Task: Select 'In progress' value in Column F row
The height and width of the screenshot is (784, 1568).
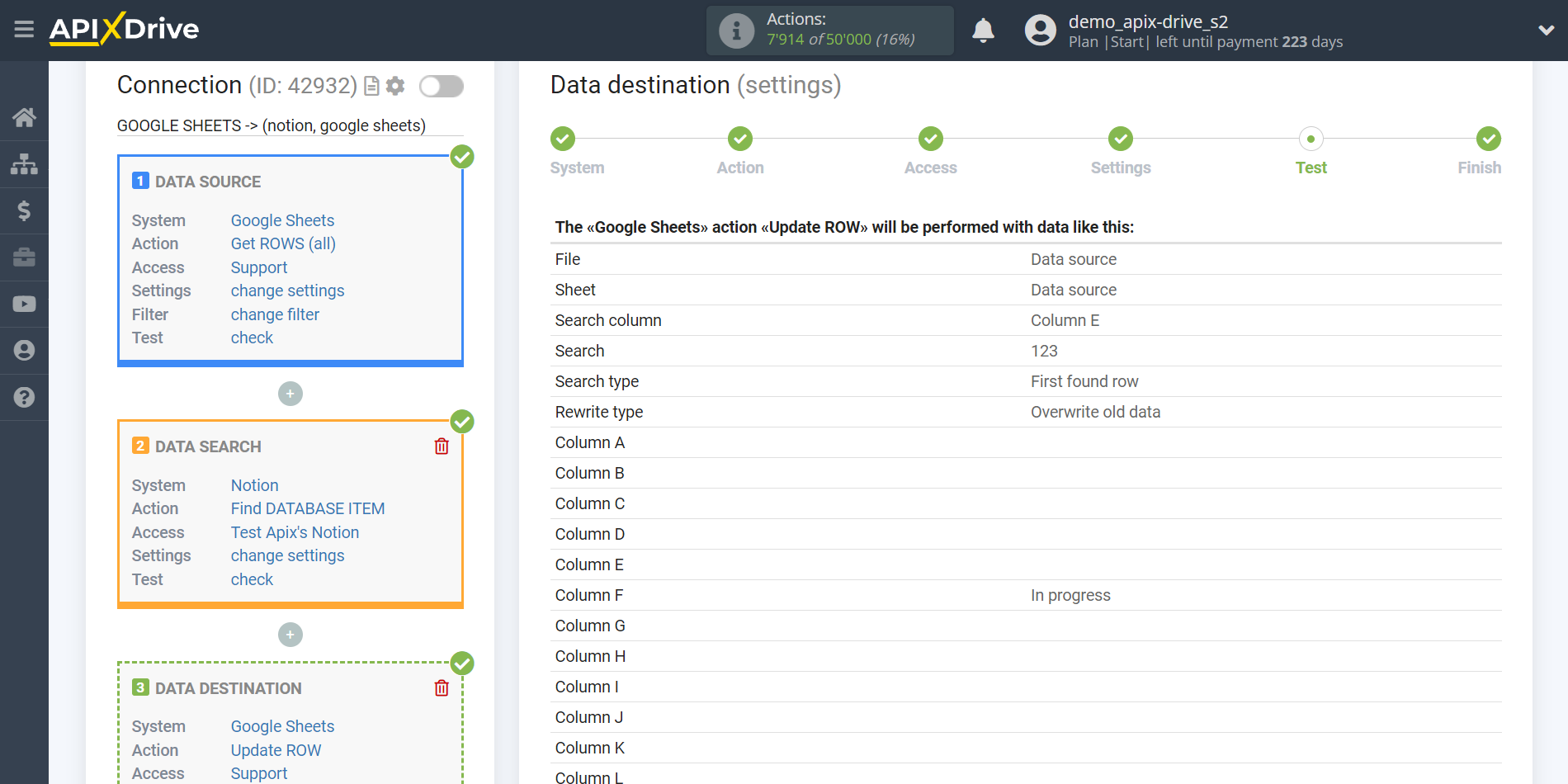Action: (1070, 595)
